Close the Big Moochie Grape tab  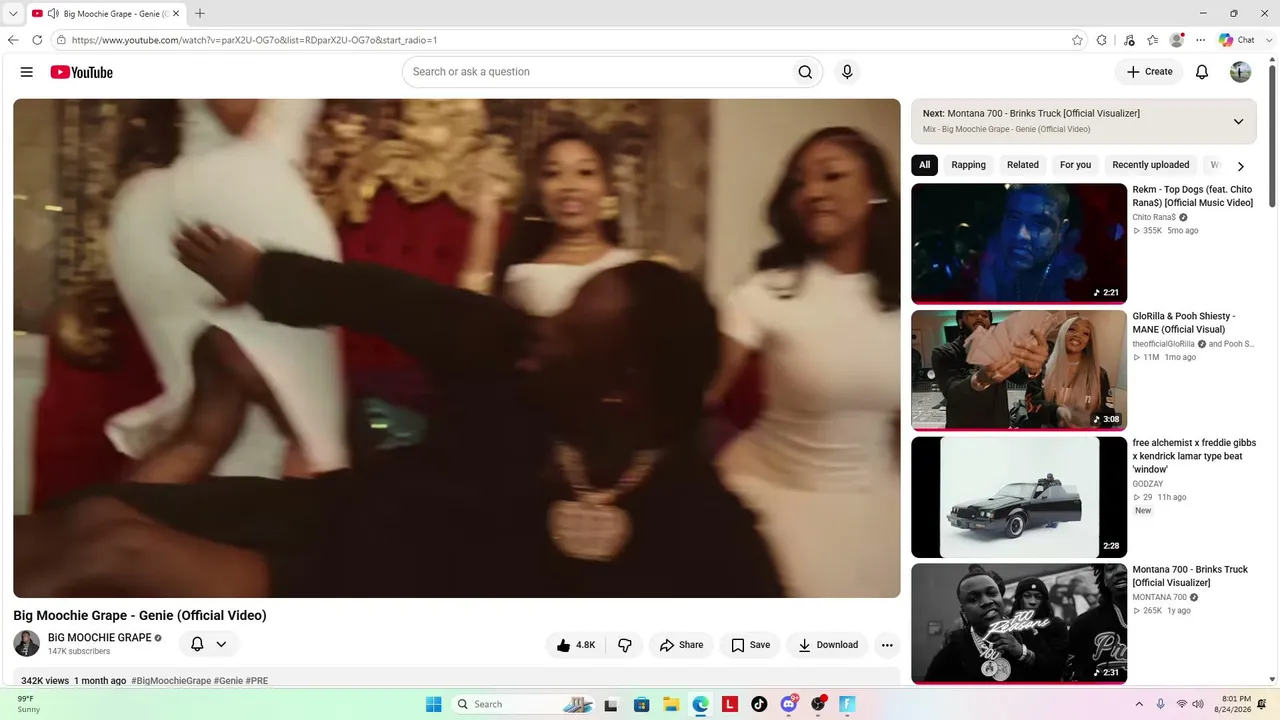176,14
